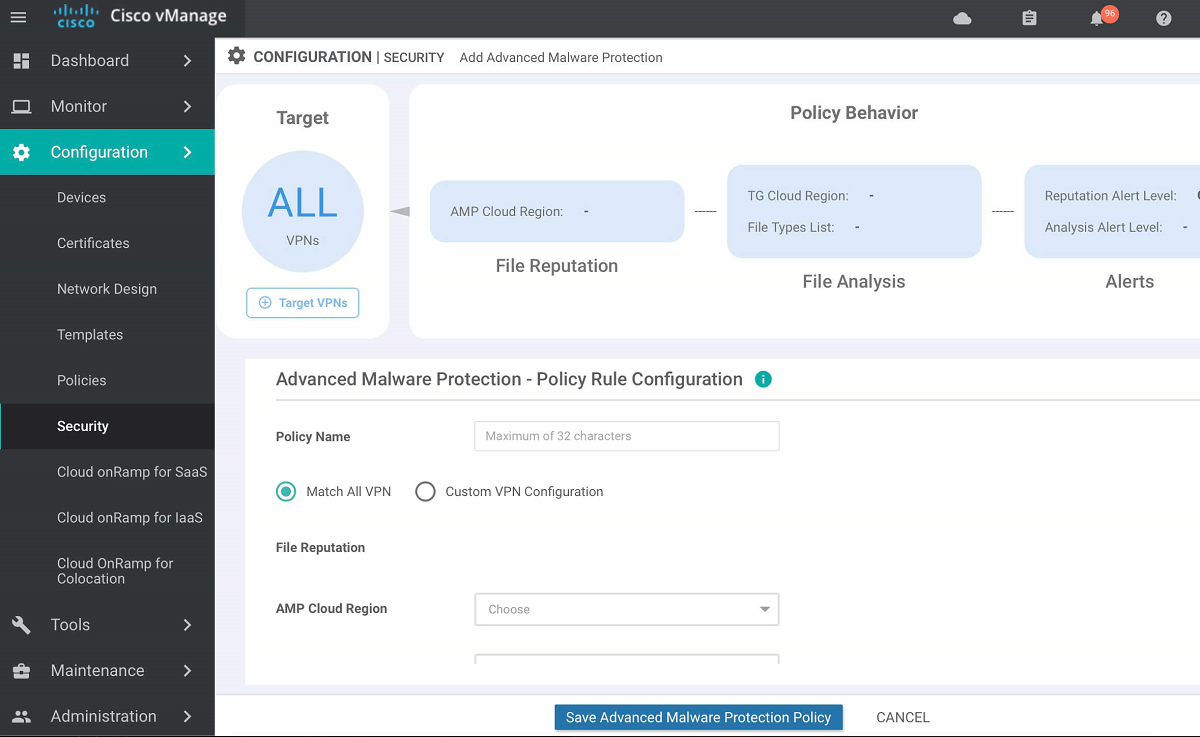Click the Target VPNs button

coord(302,302)
